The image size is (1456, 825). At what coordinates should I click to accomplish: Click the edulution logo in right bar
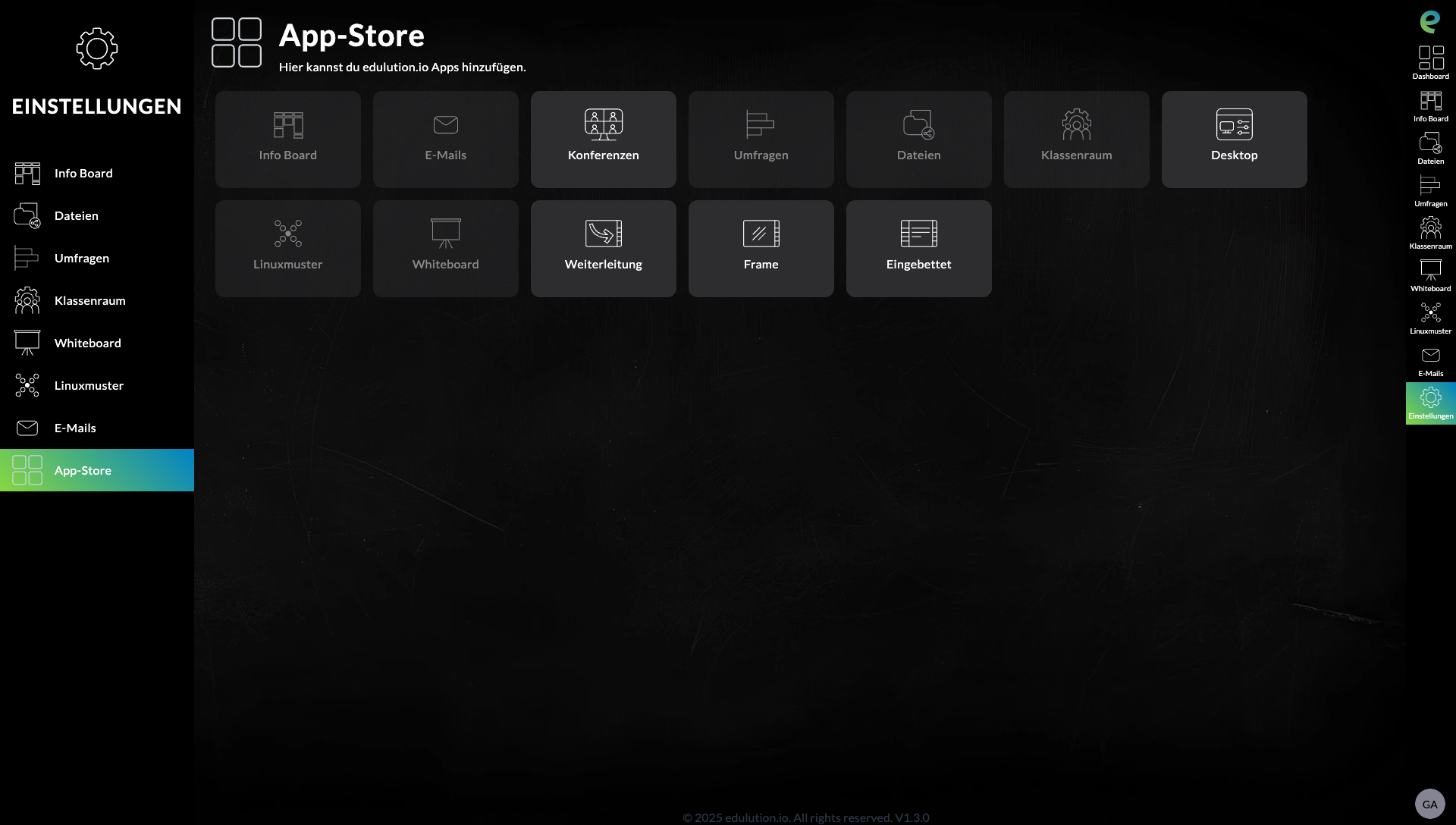tap(1430, 21)
